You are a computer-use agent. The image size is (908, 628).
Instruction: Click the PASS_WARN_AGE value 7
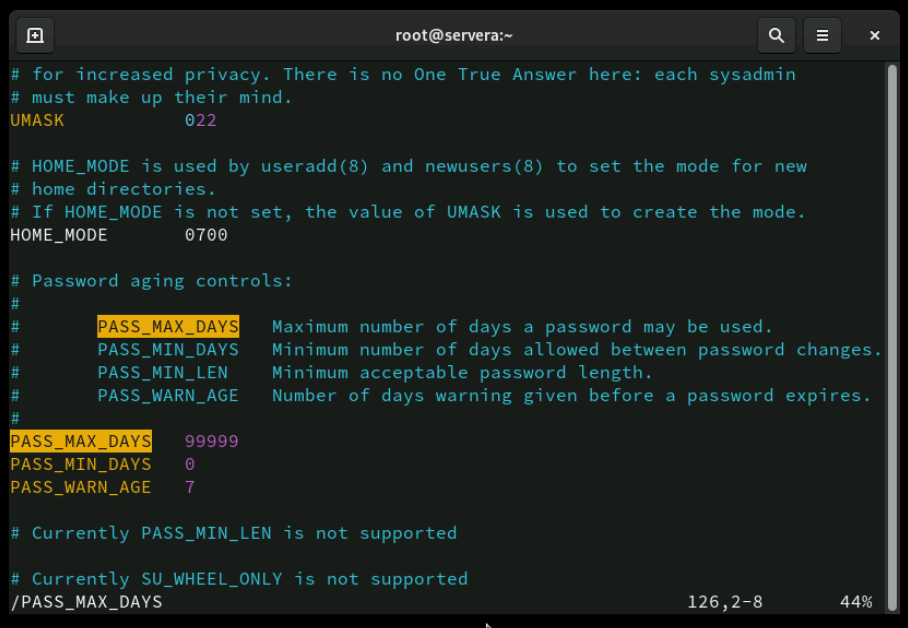pyautogui.click(x=190, y=487)
